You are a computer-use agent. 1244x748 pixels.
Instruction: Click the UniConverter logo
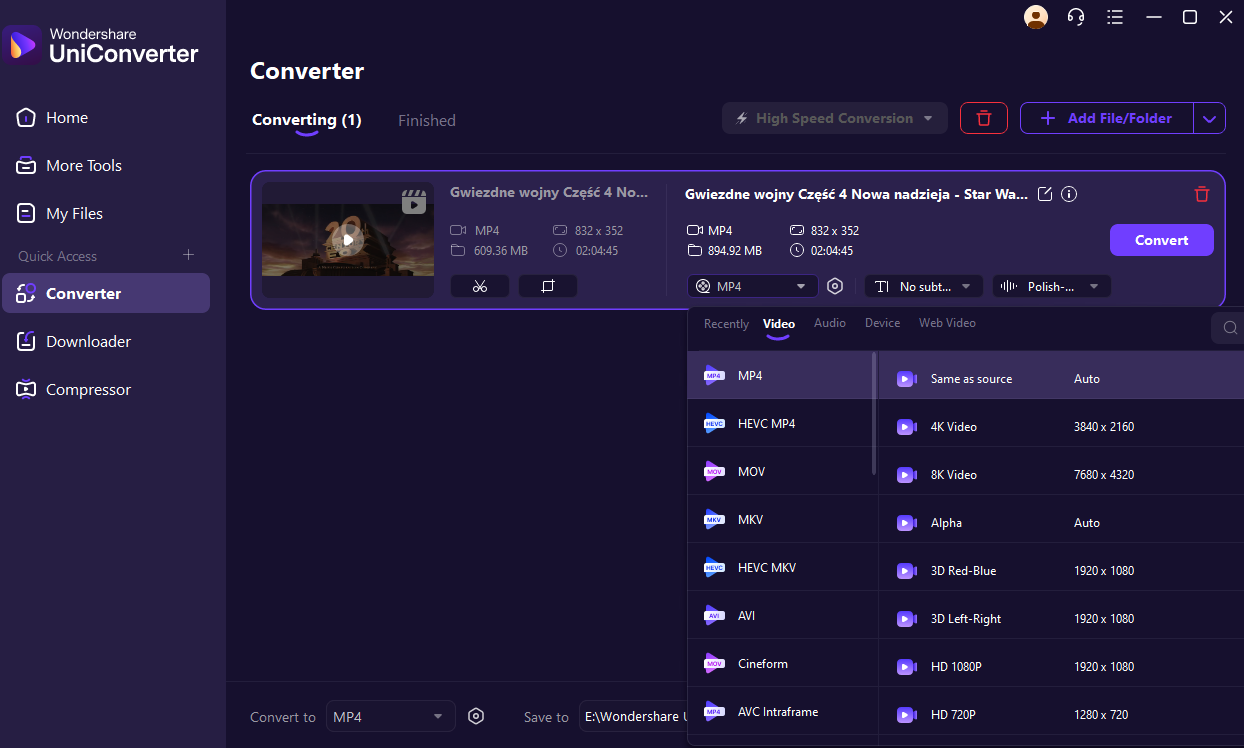[100, 46]
